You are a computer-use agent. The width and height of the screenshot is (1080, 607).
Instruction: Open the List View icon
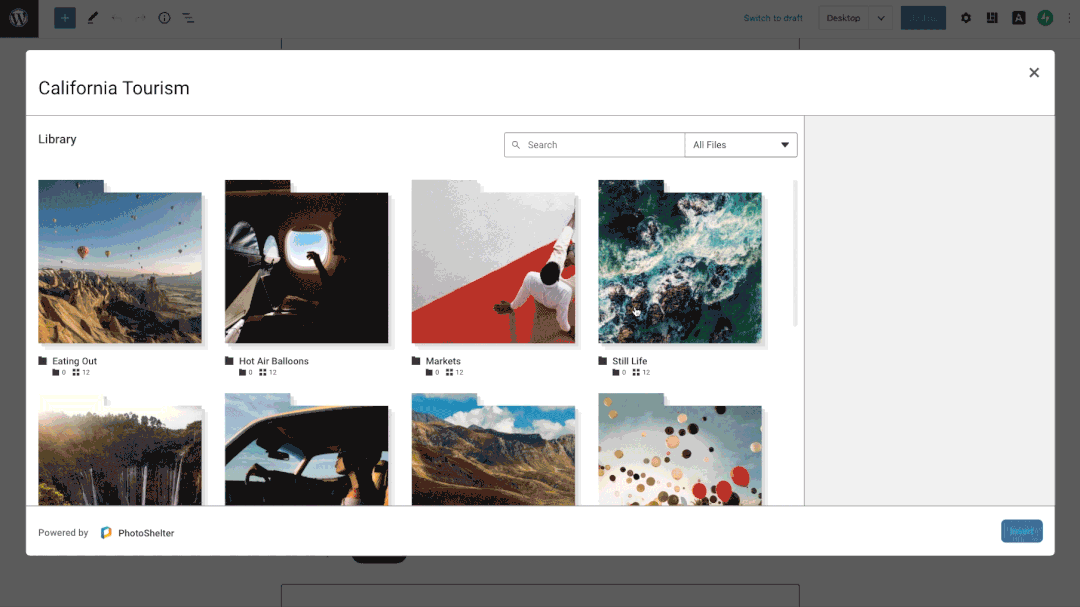(x=188, y=17)
